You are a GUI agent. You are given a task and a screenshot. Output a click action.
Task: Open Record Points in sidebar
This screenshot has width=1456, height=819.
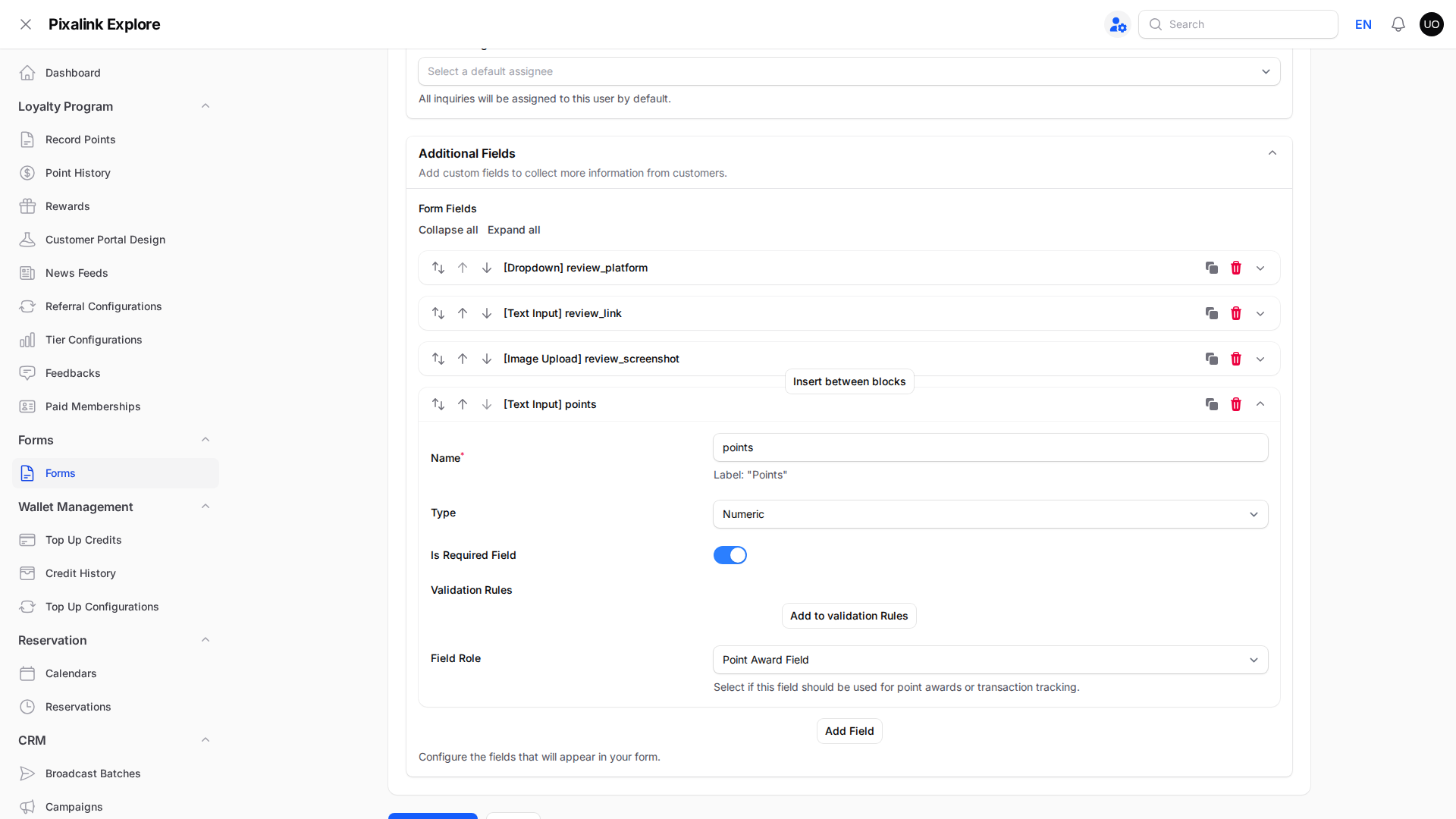coord(115,140)
